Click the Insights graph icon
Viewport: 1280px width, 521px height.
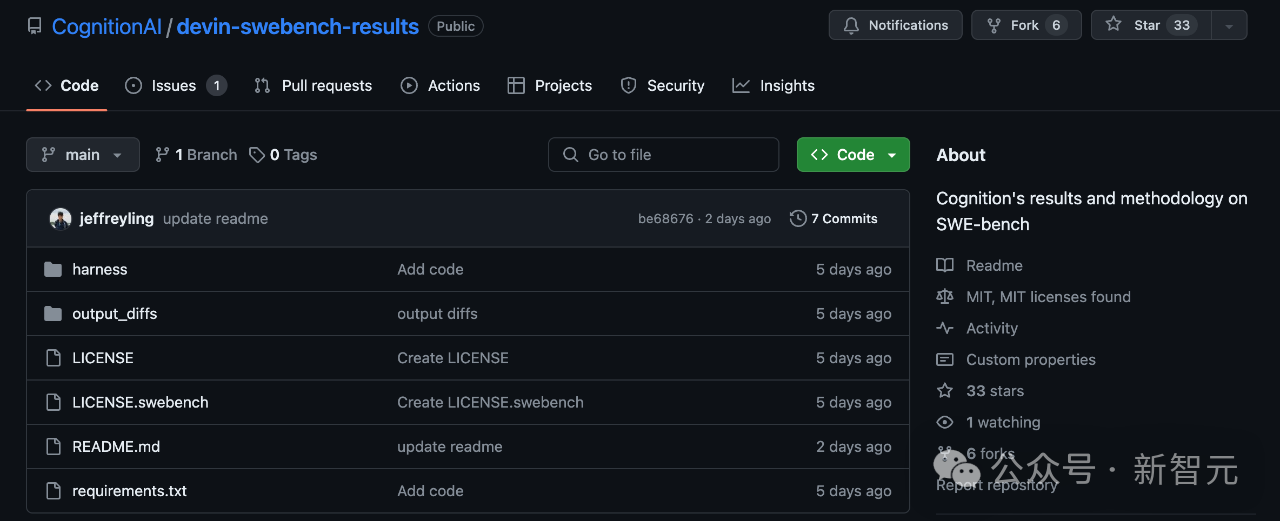pos(741,86)
